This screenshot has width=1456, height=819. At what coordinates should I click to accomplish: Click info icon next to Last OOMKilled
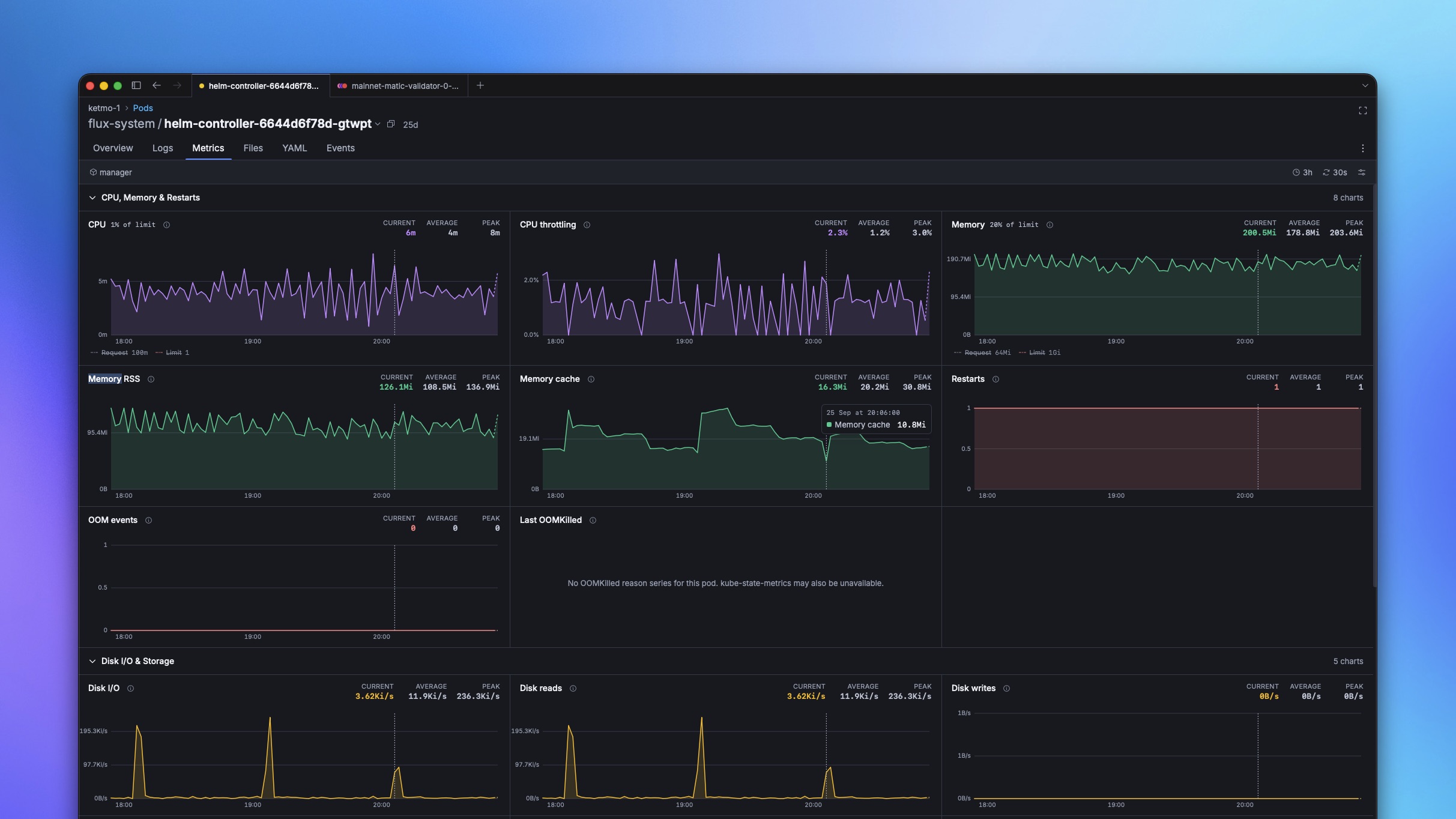(x=593, y=520)
